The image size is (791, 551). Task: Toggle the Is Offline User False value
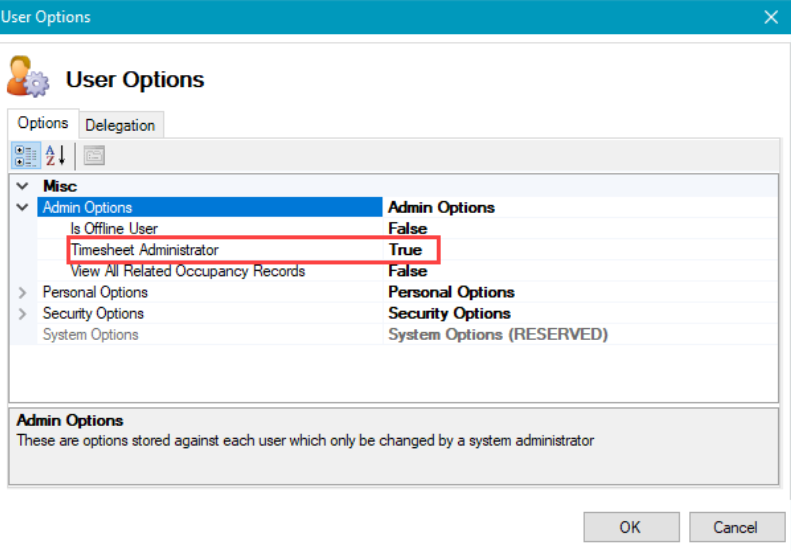pos(407,229)
